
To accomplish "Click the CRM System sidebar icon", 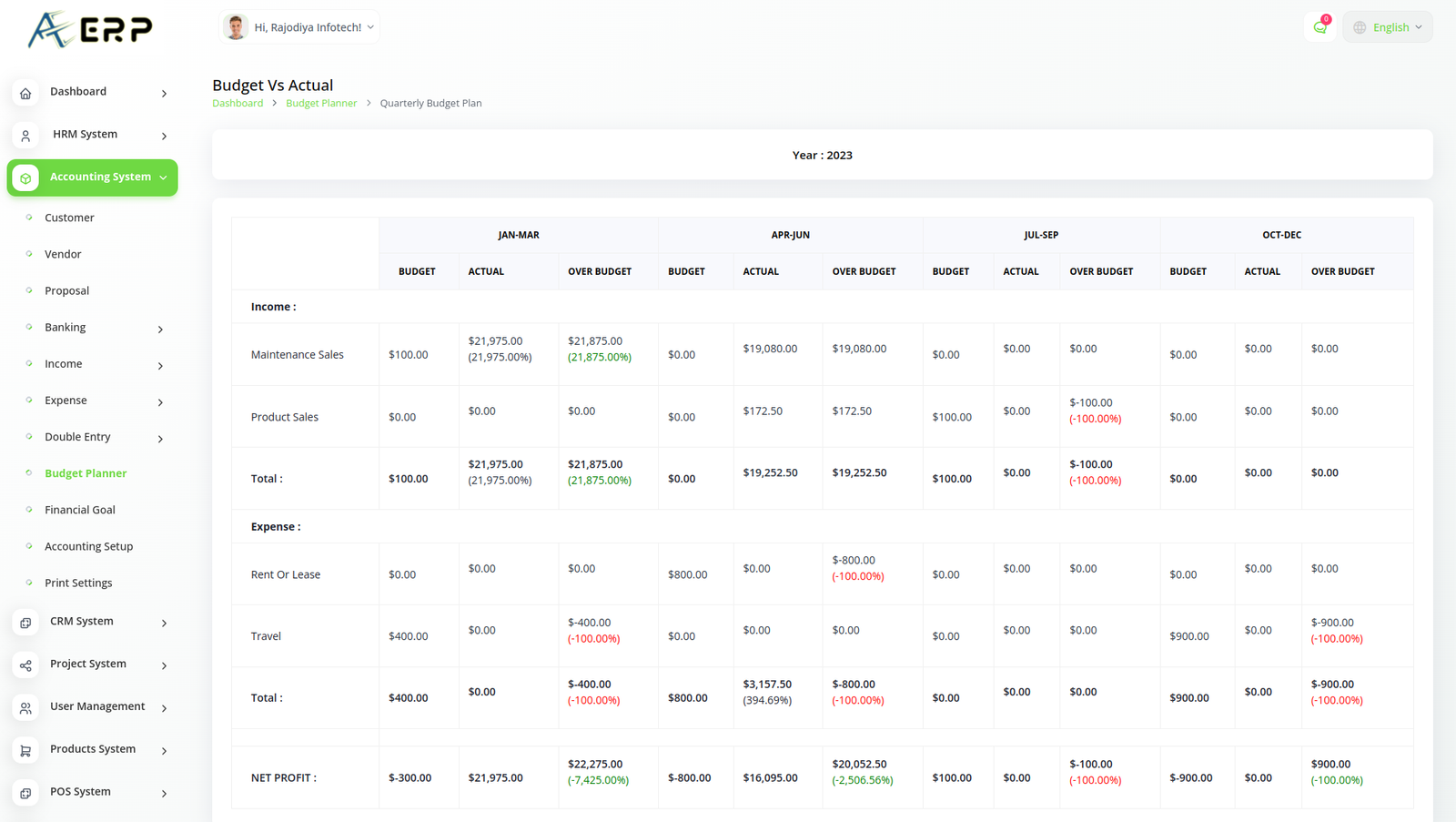I will (25, 623).
